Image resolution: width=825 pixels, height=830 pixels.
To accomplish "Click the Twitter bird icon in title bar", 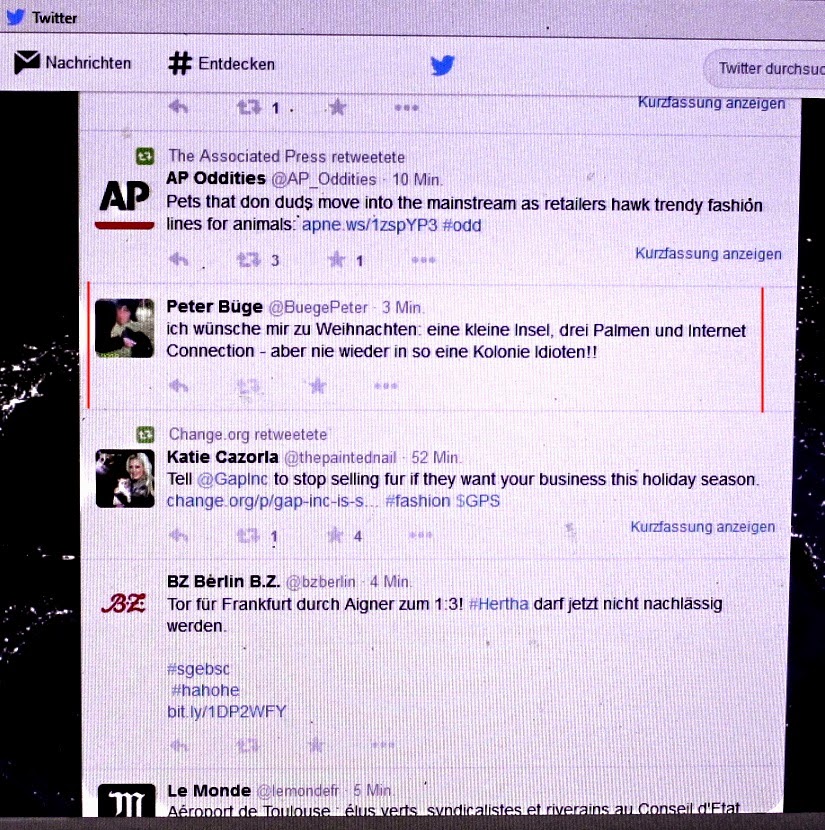I will pos(15,16).
